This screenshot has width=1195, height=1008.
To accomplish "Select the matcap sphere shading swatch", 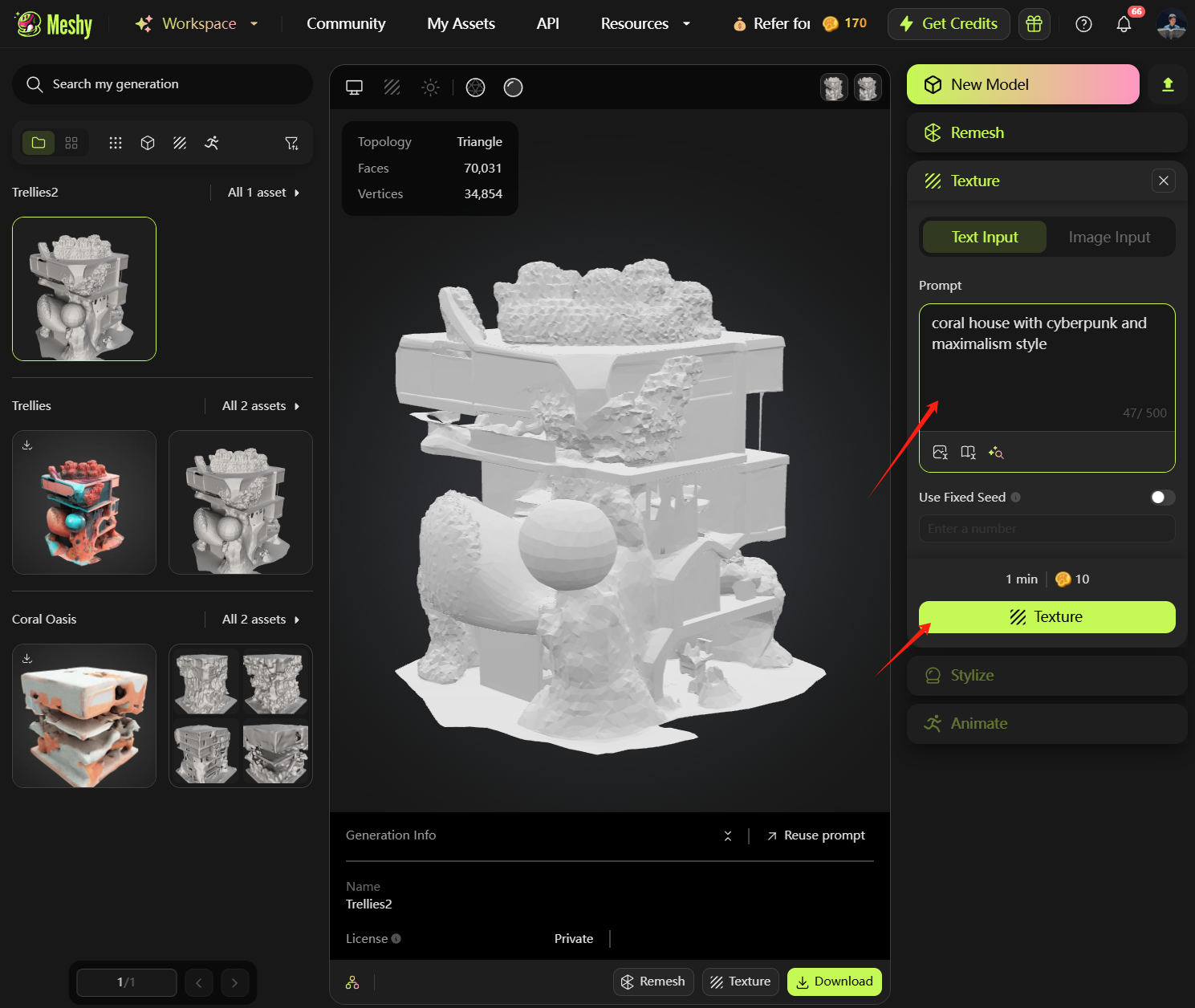I will tap(513, 87).
